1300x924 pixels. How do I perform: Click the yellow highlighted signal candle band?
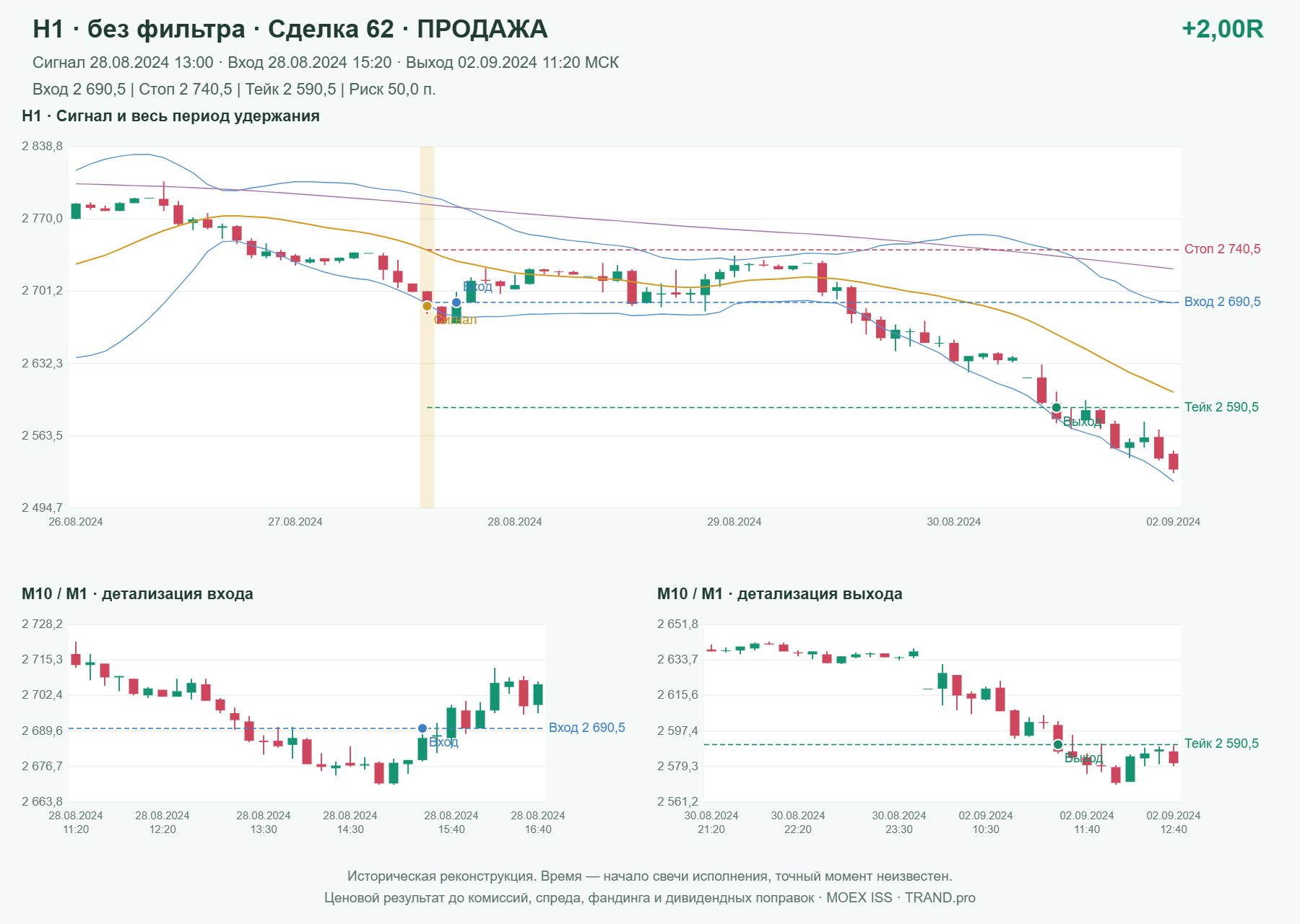(427, 327)
